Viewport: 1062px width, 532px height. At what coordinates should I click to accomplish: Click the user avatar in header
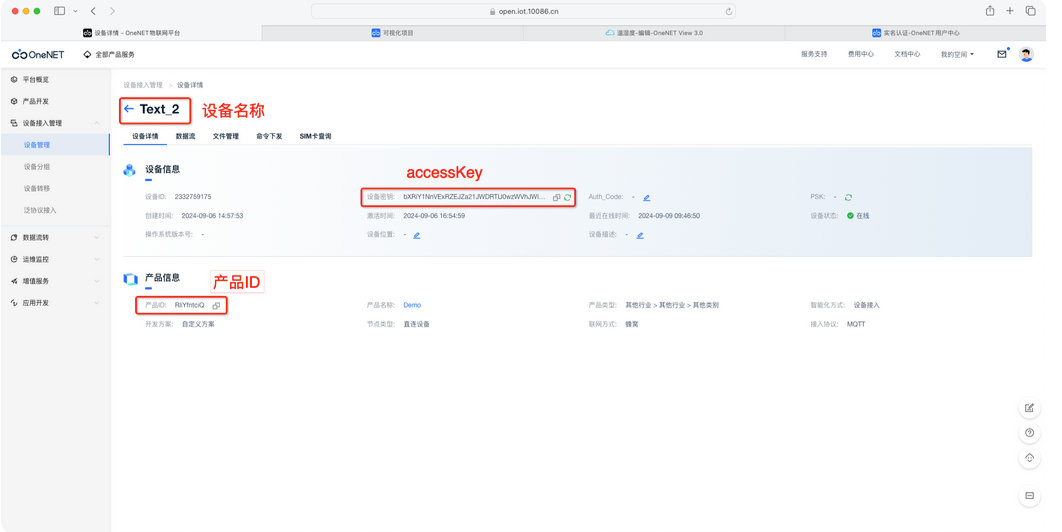tap(1026, 54)
